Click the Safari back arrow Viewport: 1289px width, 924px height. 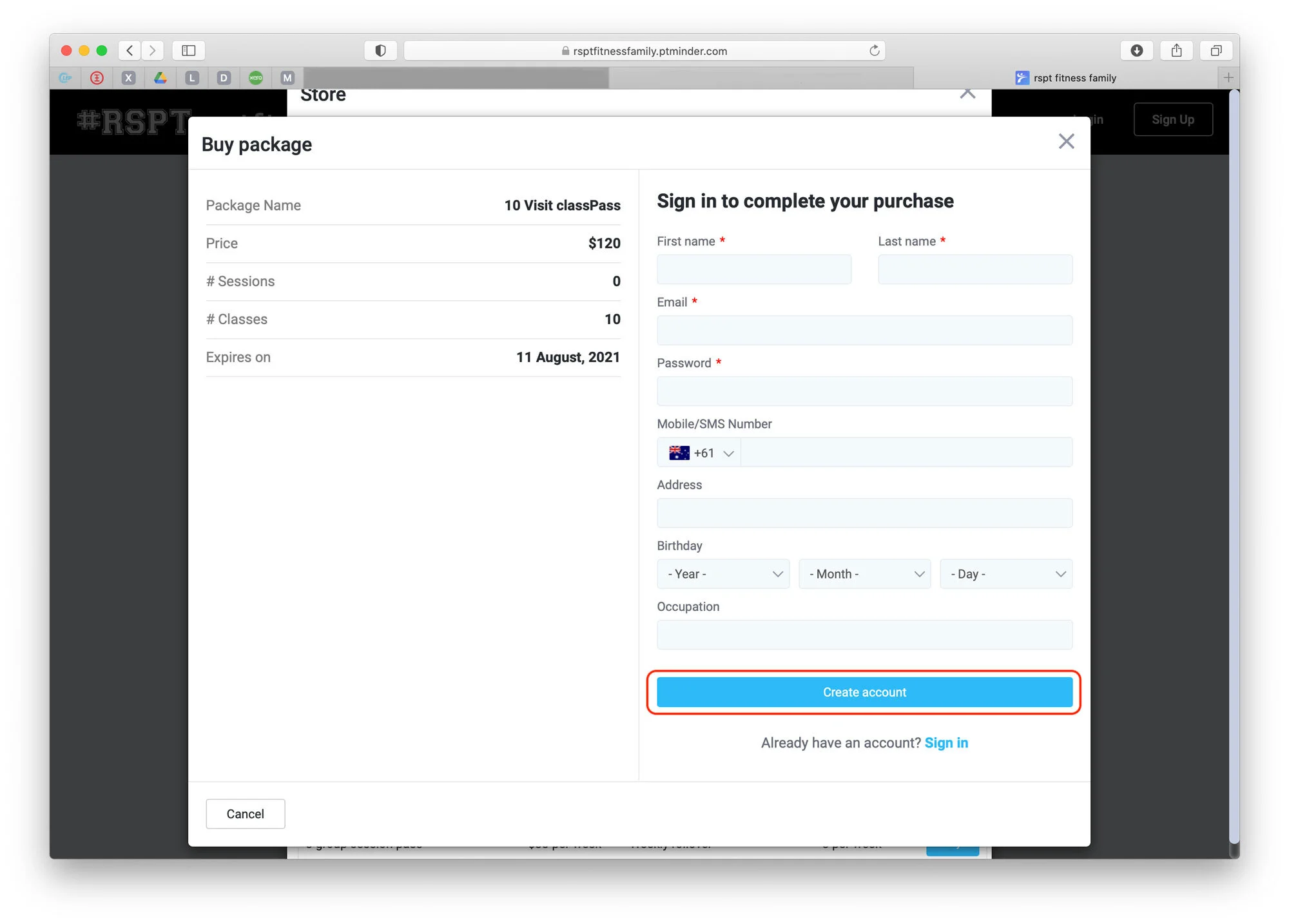[130, 50]
